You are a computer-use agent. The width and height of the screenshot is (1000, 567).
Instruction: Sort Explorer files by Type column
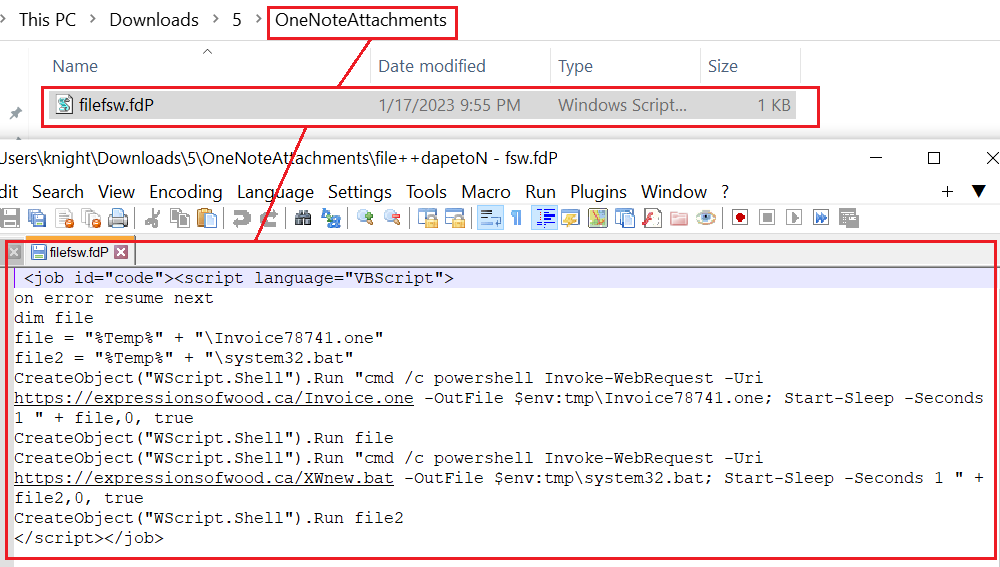(575, 66)
